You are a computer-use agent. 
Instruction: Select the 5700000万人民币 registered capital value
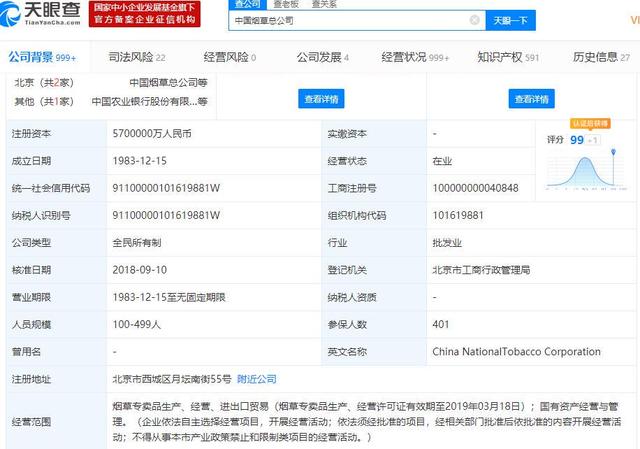(x=152, y=134)
